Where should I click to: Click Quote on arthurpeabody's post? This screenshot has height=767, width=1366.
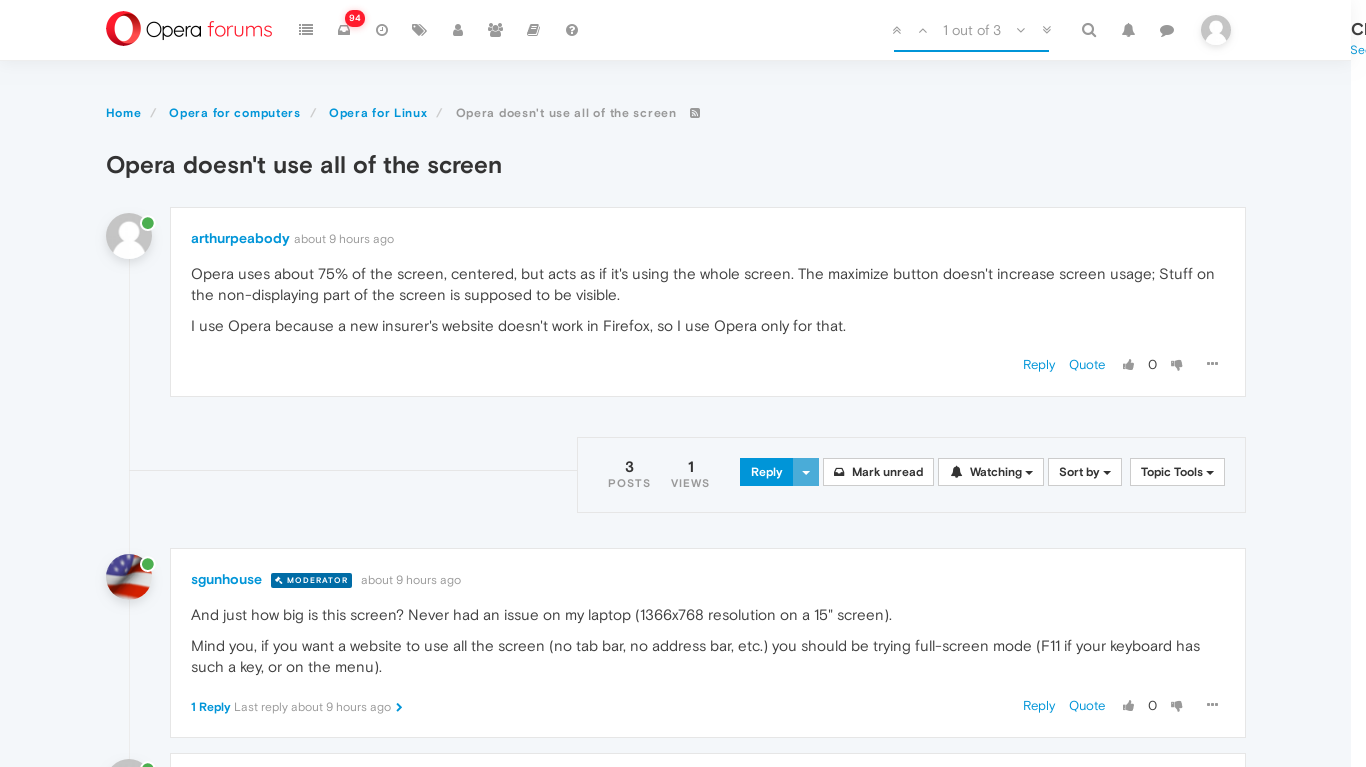tap(1087, 365)
